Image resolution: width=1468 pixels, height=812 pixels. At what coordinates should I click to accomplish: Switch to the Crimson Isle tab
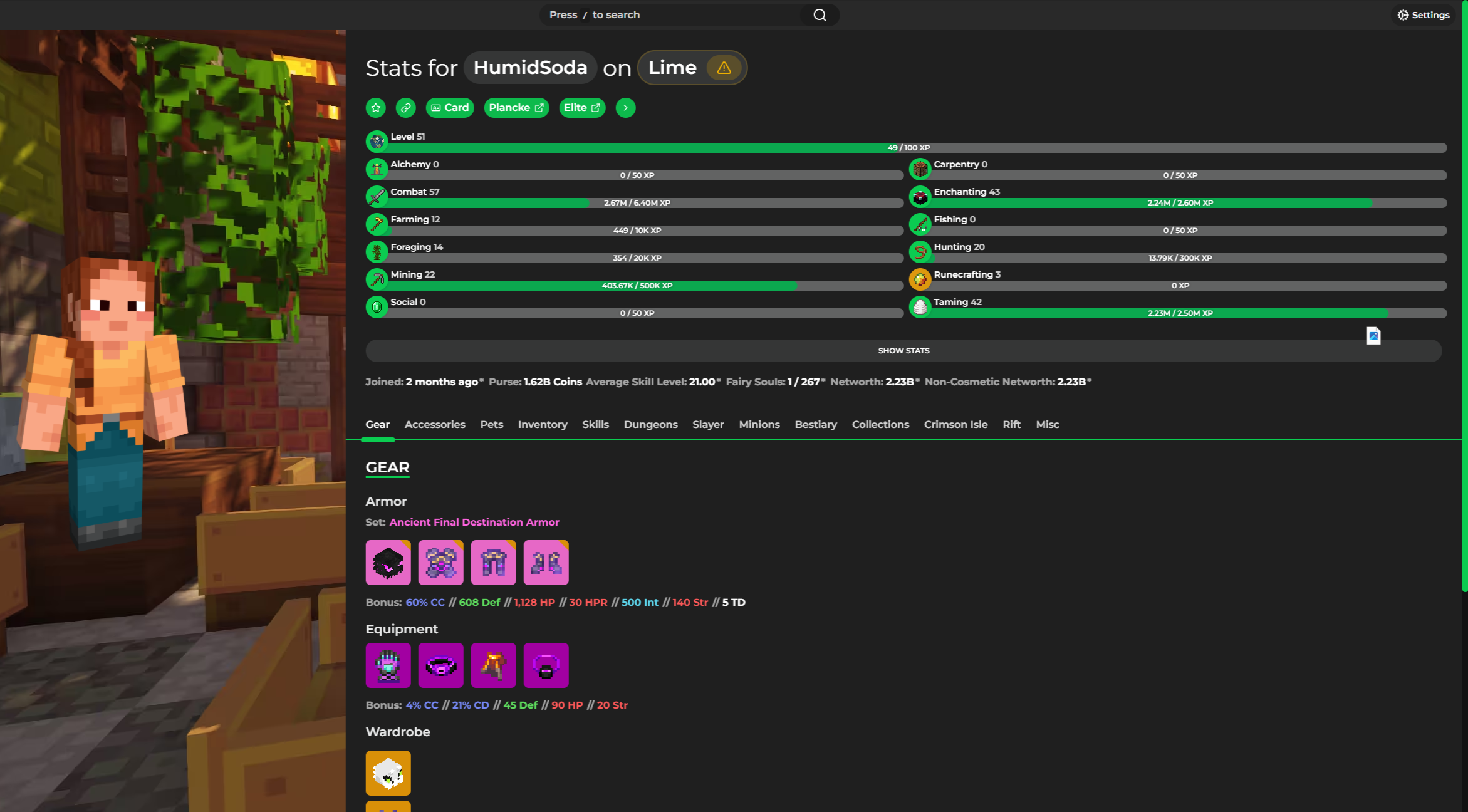click(955, 424)
